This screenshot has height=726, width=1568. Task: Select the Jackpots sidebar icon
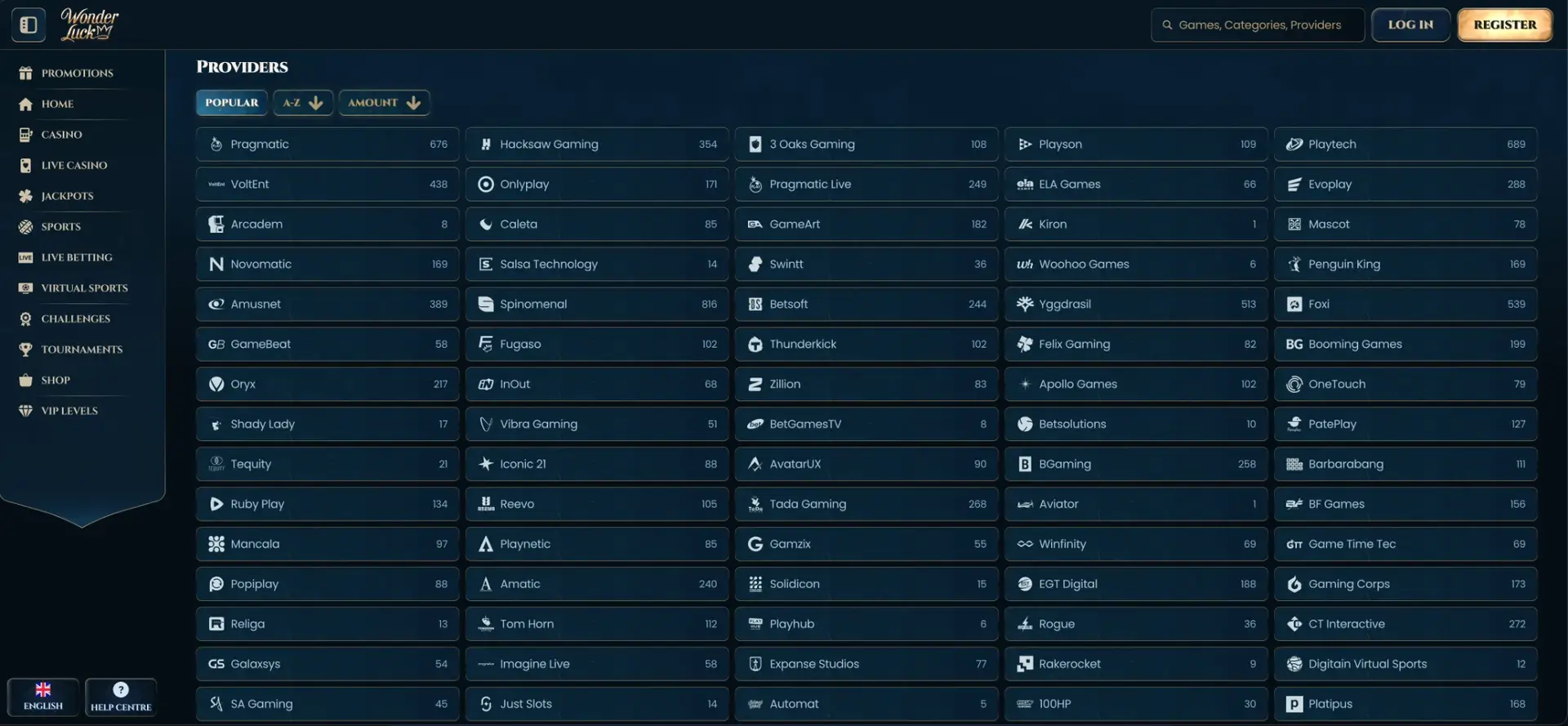pos(25,196)
